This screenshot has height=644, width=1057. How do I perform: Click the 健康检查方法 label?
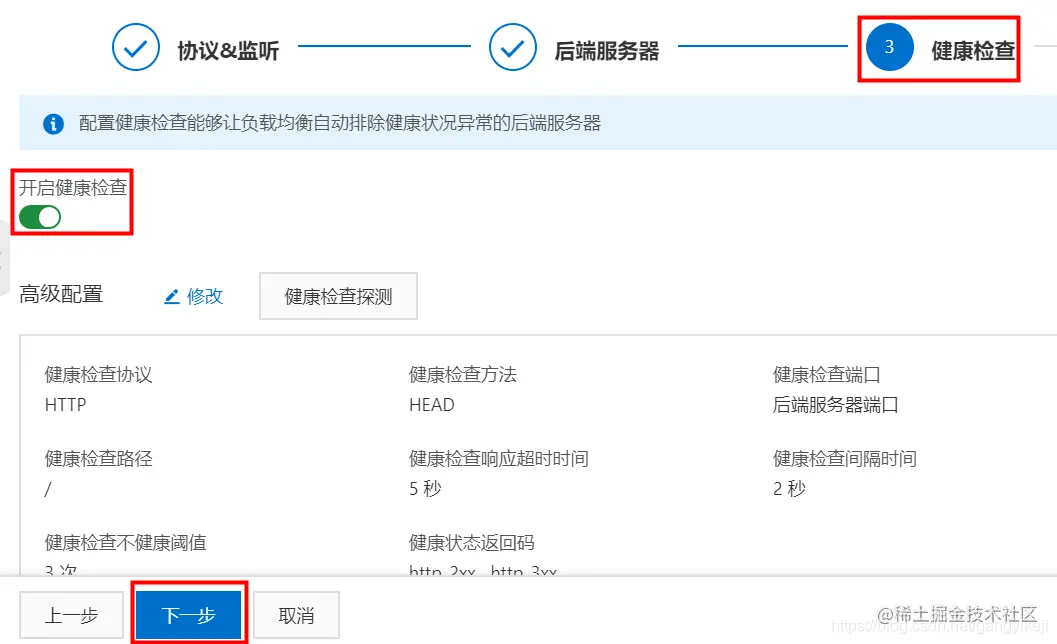click(x=462, y=374)
